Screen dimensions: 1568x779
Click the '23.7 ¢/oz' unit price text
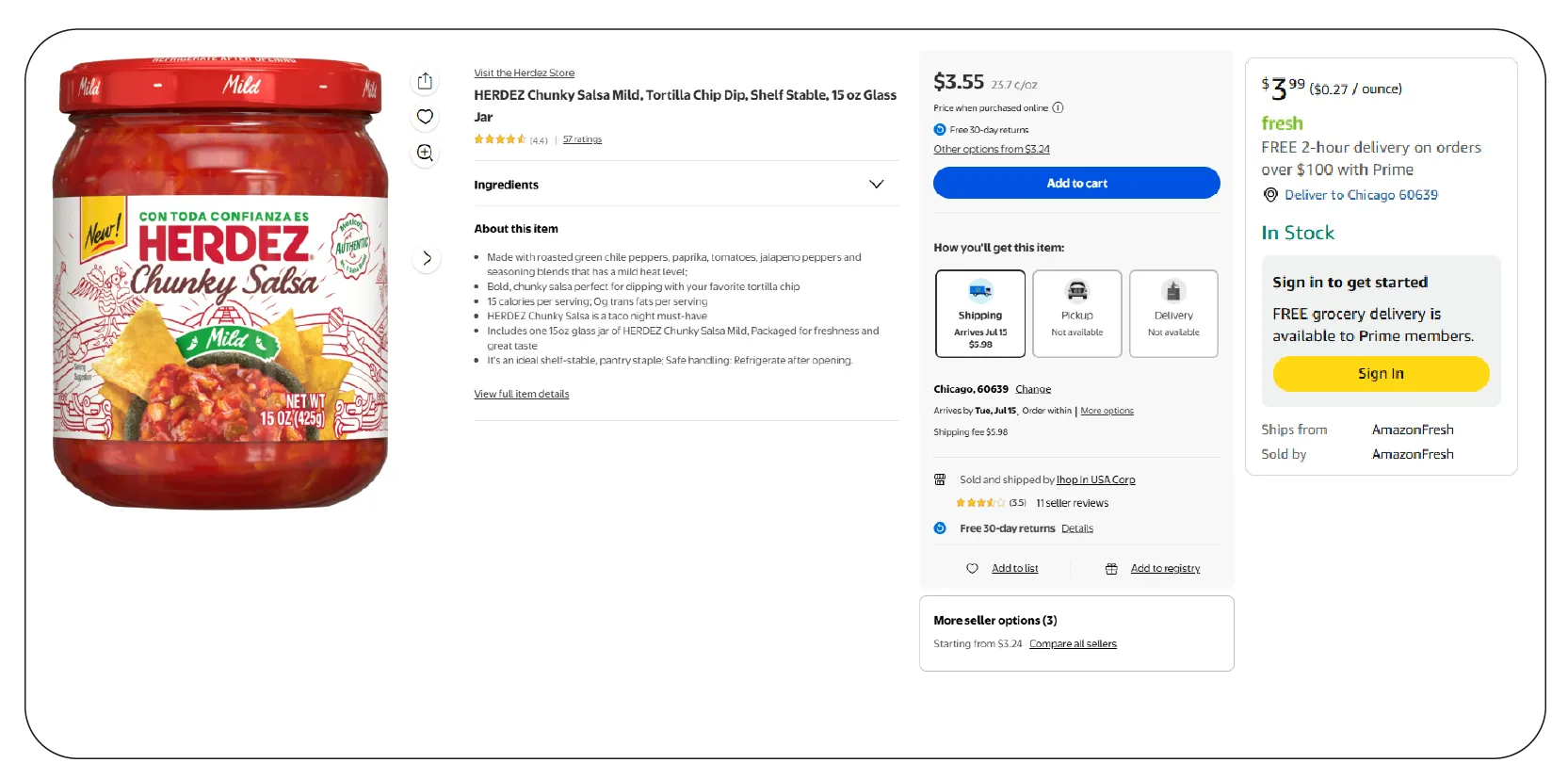[1013, 85]
